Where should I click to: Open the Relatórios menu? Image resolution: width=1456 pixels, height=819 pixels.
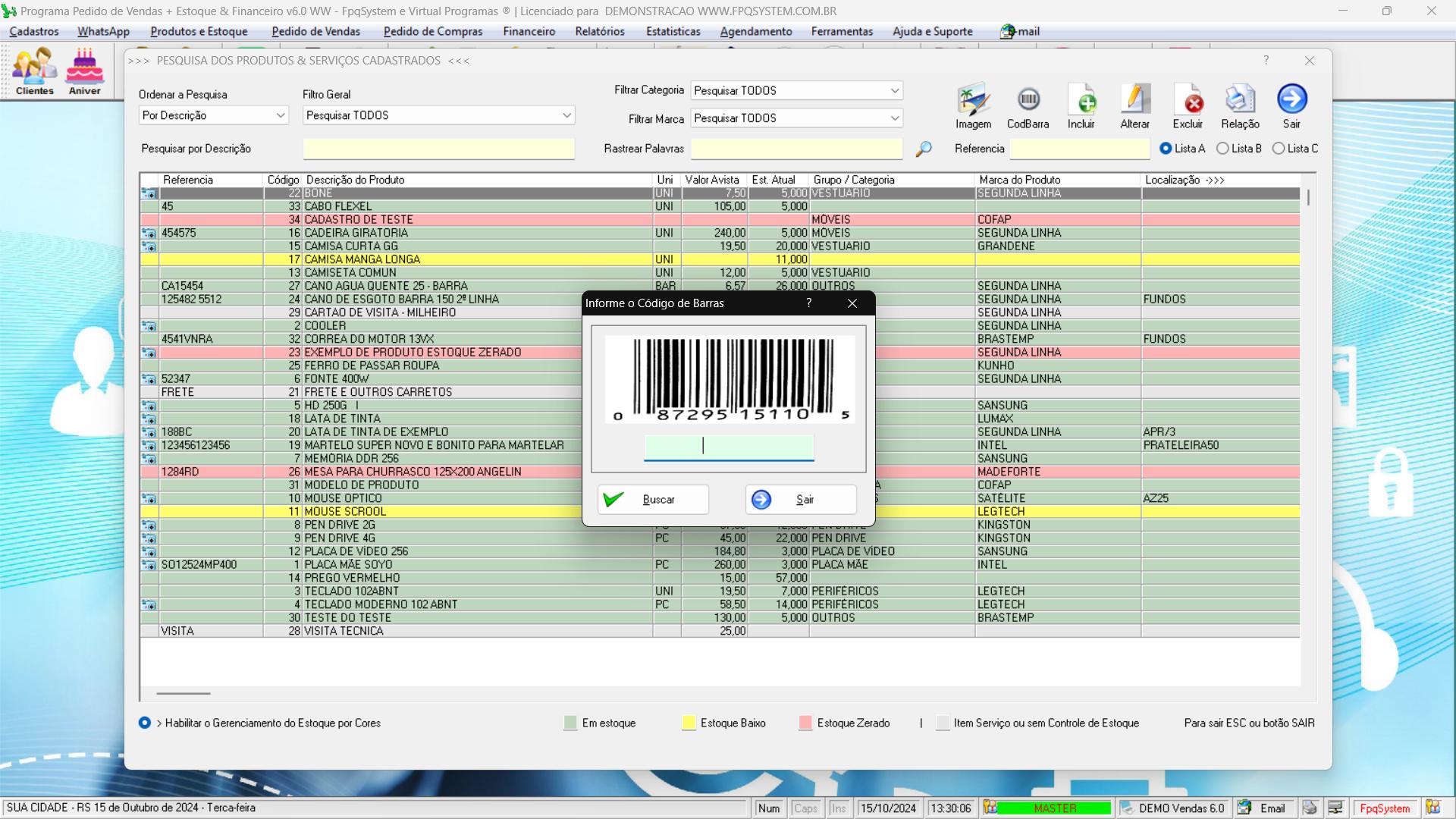pyautogui.click(x=600, y=31)
